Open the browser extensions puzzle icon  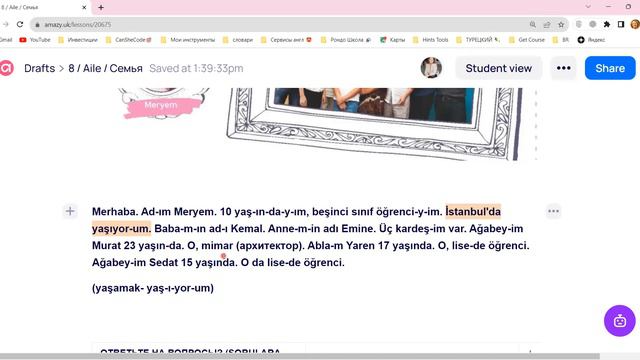[x=607, y=24]
